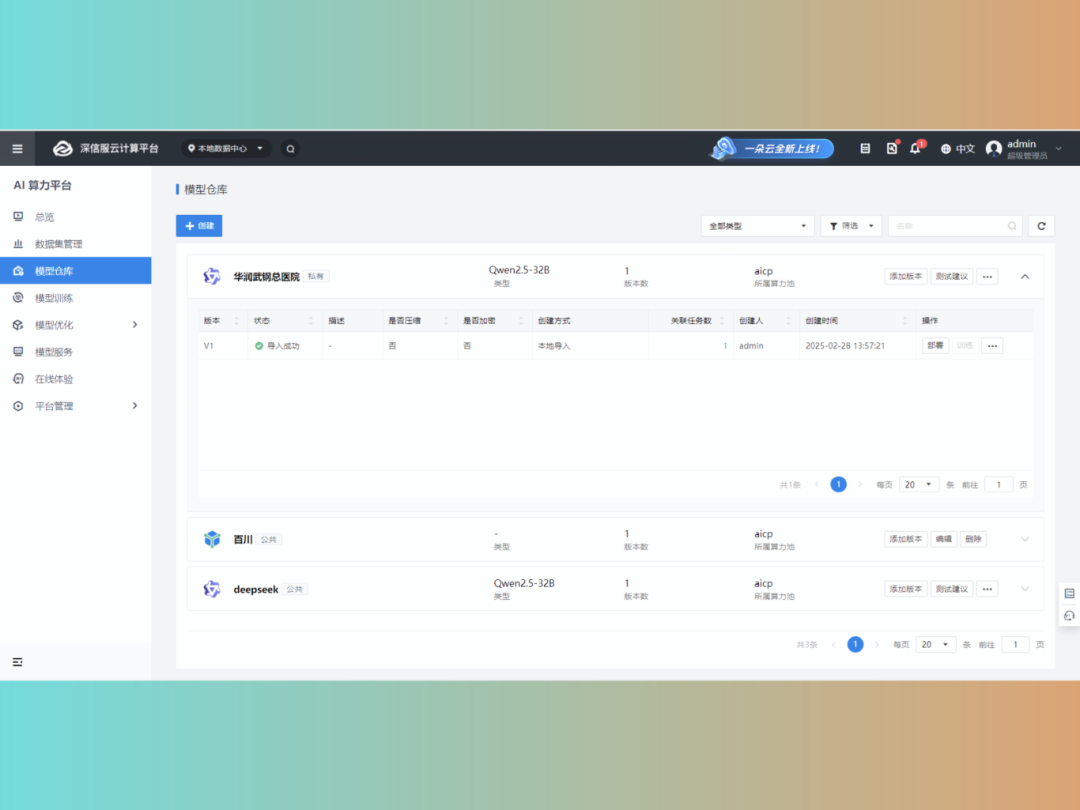This screenshot has width=1080, height=810.
Task: Click the bottom 前往 page number input
Action: point(1015,645)
